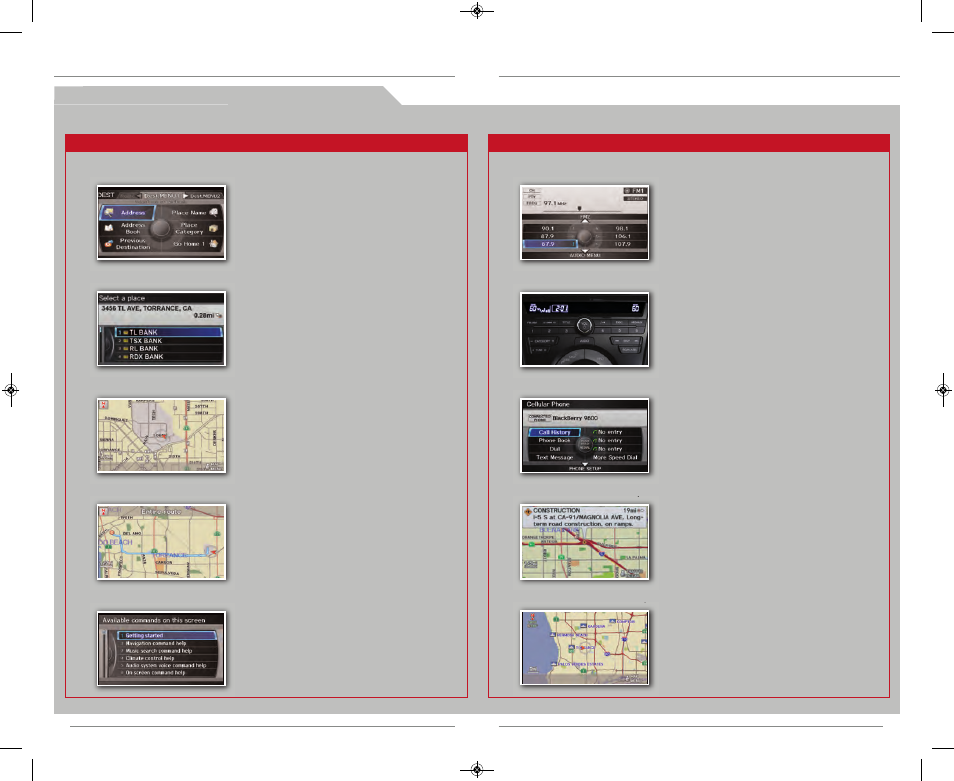This screenshot has height=781, width=954.
Task: Open Address Book in destination menu
Action: pos(133,228)
